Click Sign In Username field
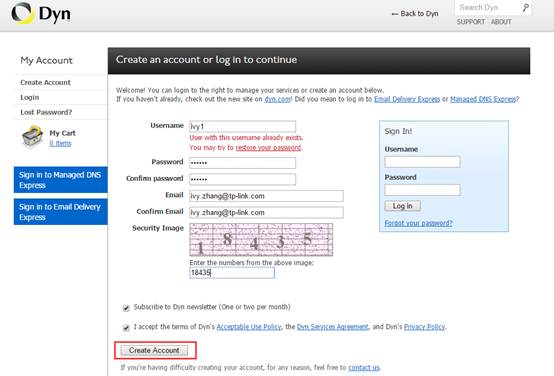This screenshot has width=554, height=376. (422, 162)
